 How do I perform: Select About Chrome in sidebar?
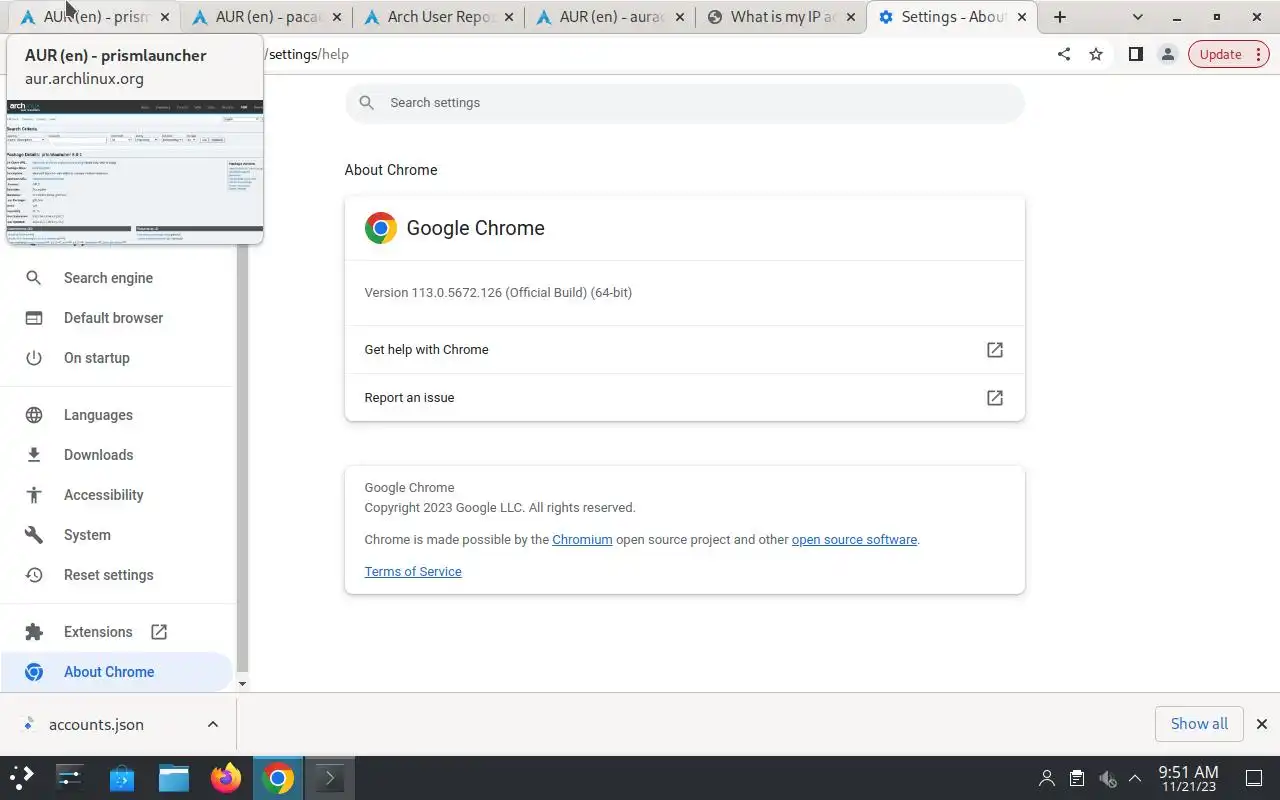pos(116,672)
